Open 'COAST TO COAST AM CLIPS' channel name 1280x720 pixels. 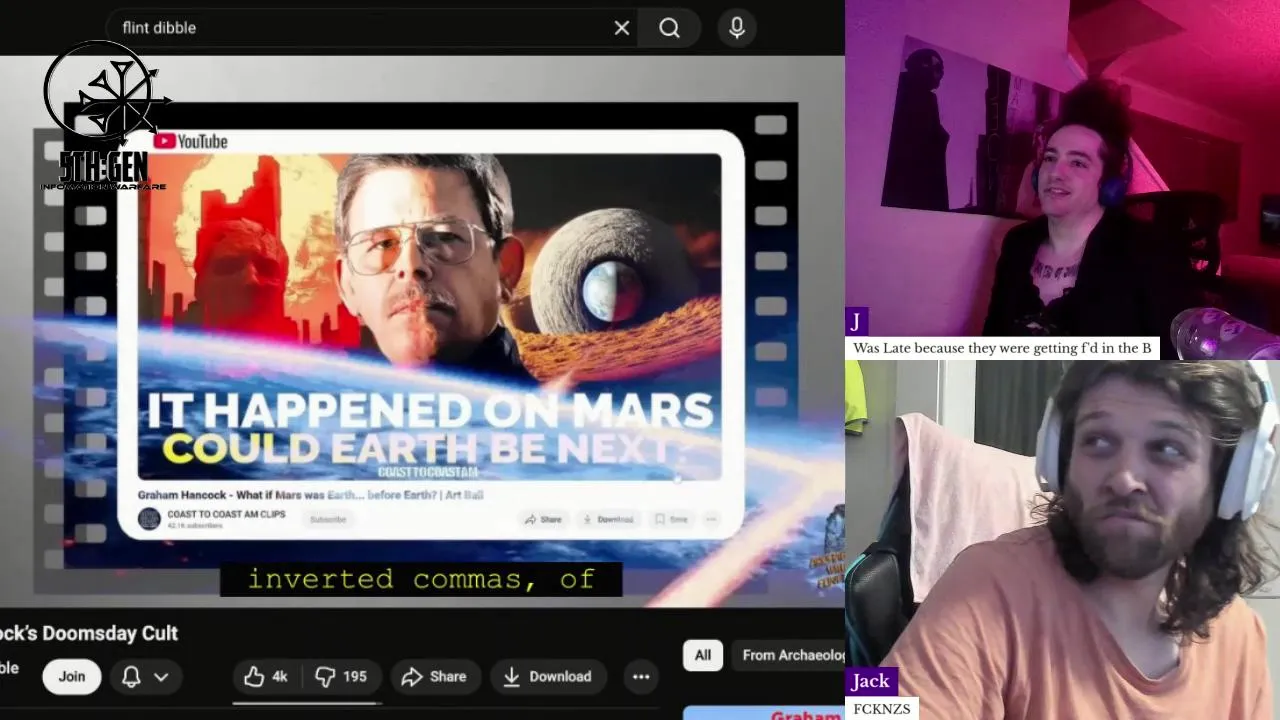click(226, 514)
